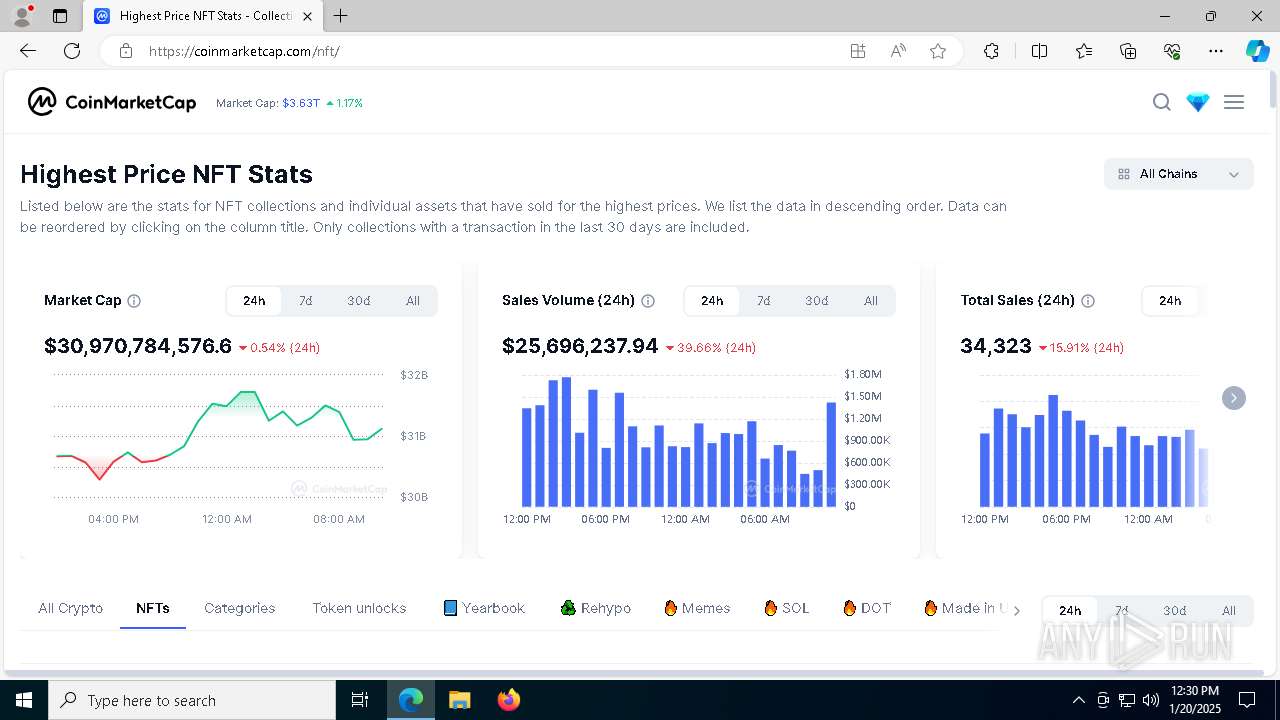The width and height of the screenshot is (1280, 720).
Task: Open Task View on the taskbar
Action: click(x=360, y=700)
